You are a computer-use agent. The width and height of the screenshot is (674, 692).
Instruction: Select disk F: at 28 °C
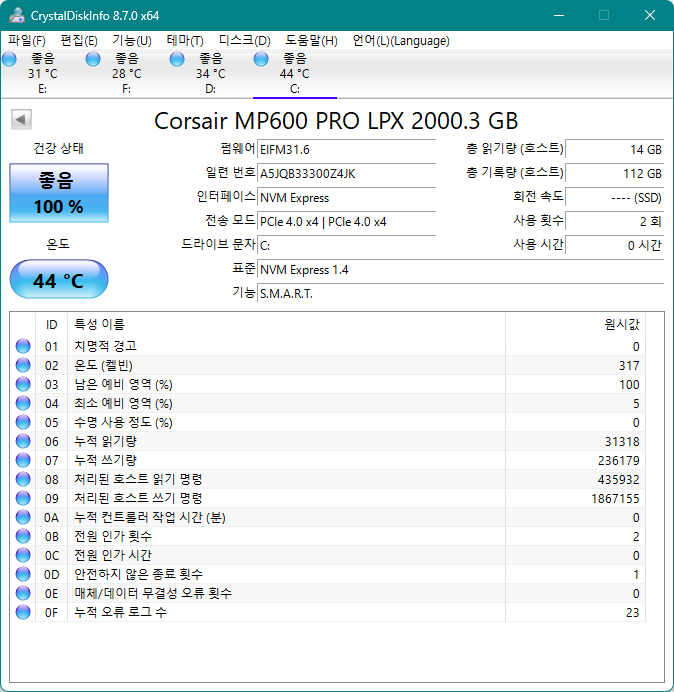[x=127, y=73]
